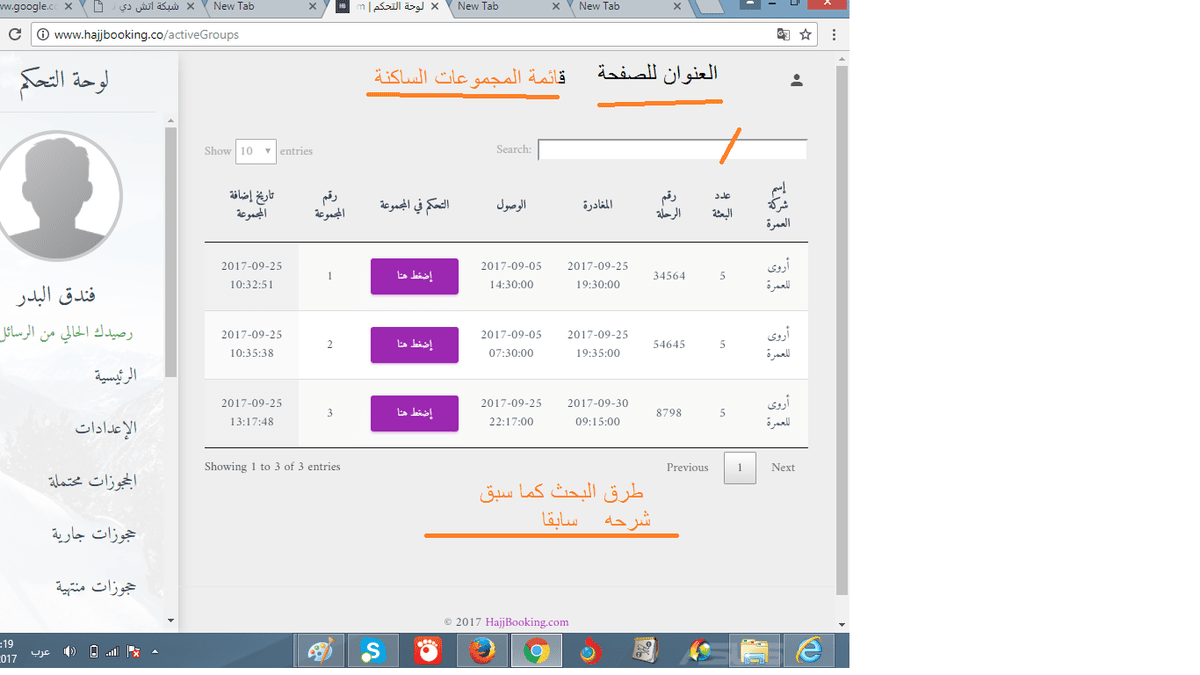Click the Google Translate icon in the address bar
Viewport: 1200px width, 675px height.
click(782, 33)
